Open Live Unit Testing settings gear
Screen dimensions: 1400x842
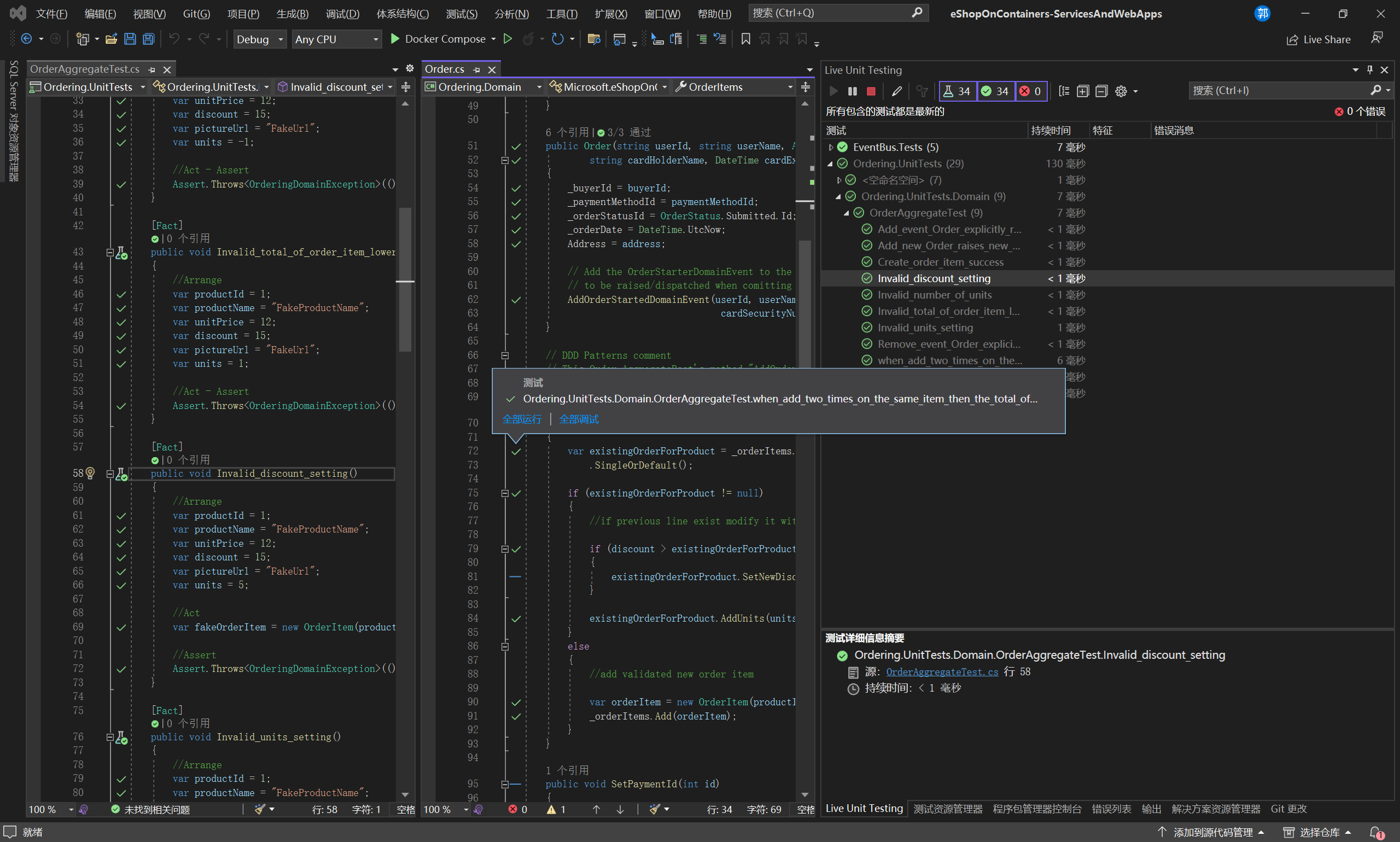click(1121, 91)
